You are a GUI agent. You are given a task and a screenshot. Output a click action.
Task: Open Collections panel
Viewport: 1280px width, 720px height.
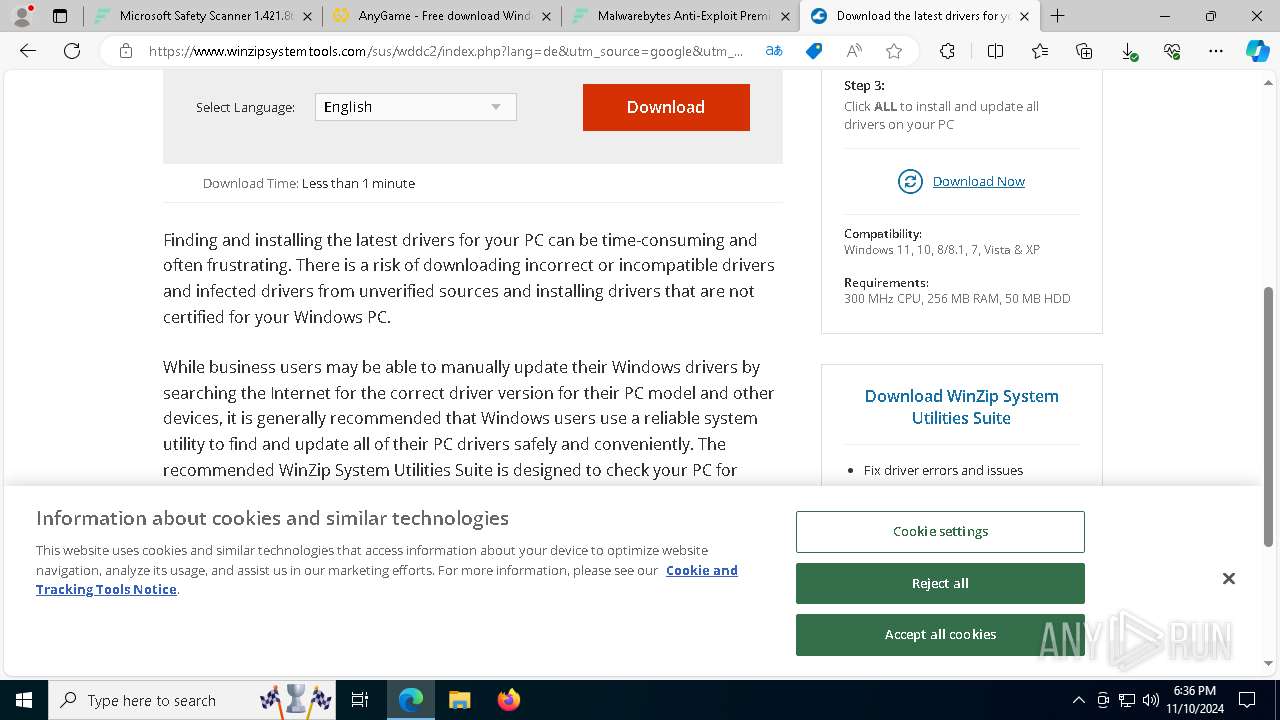coord(1084,51)
